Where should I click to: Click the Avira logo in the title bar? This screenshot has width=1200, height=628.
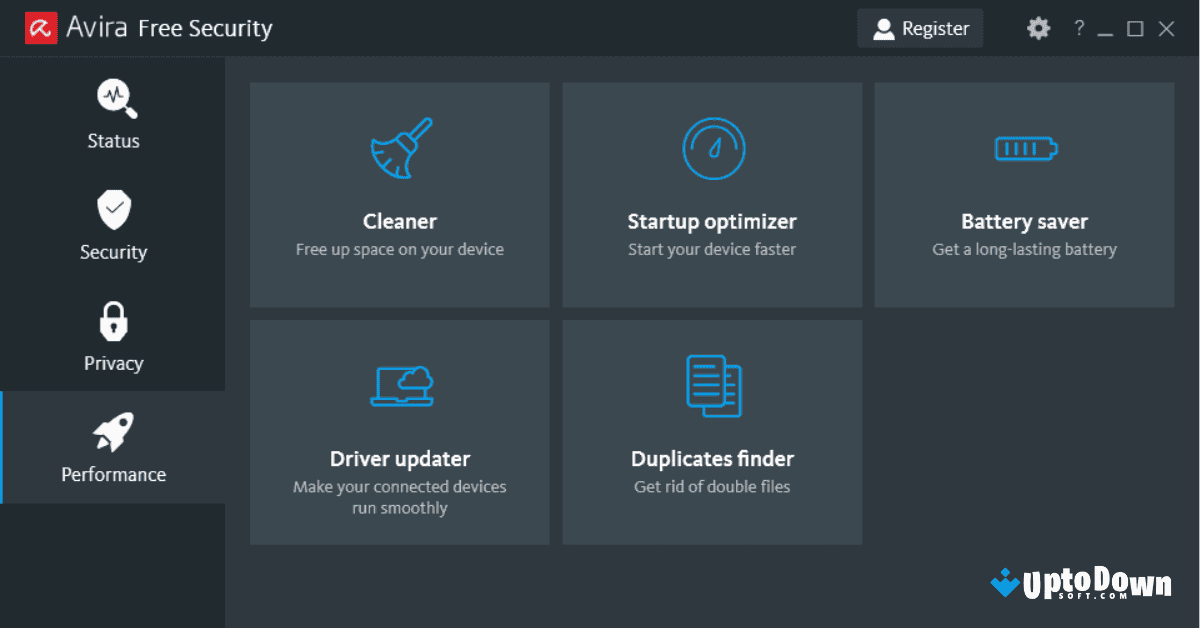click(41, 27)
